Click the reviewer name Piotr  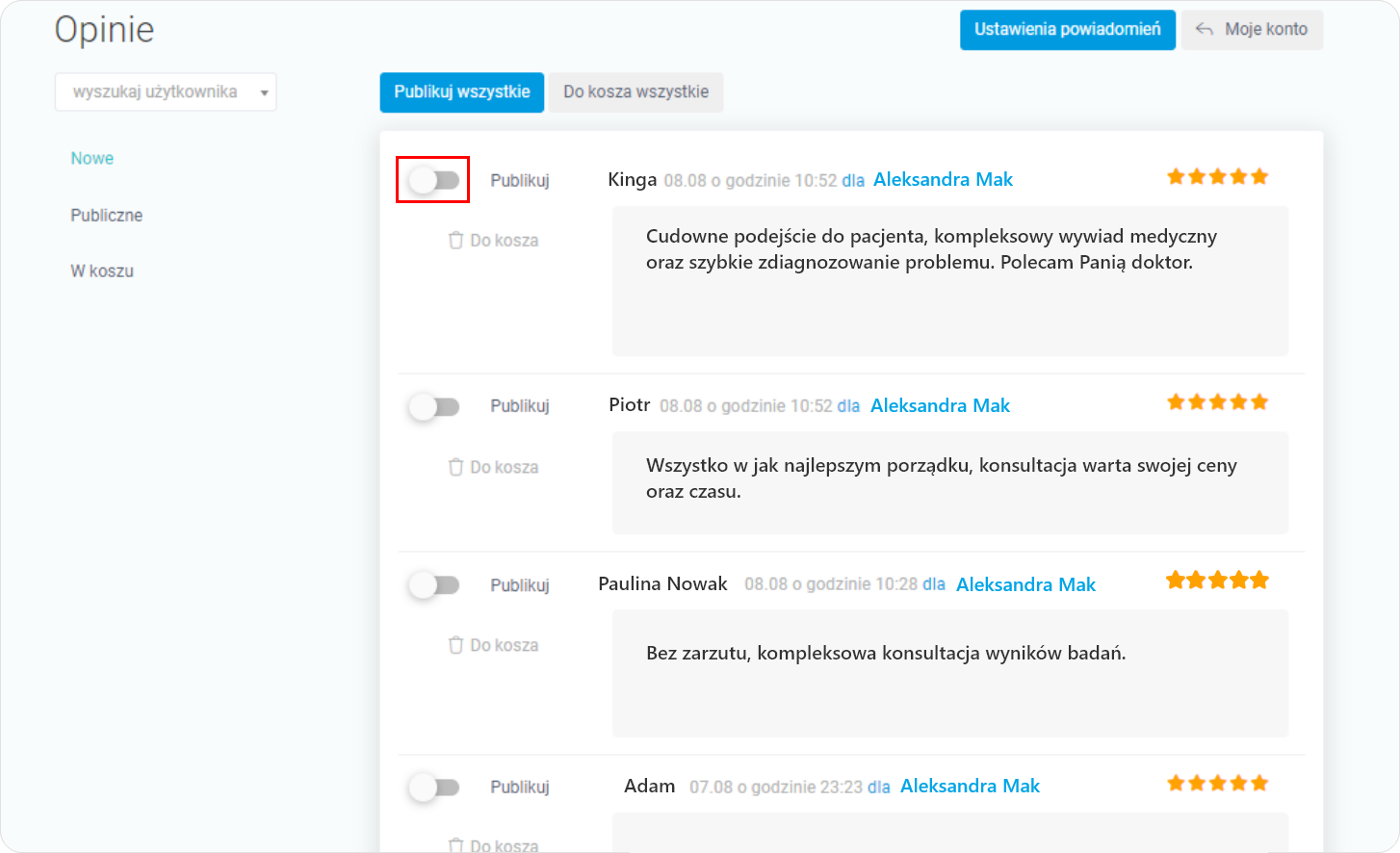pyautogui.click(x=630, y=405)
